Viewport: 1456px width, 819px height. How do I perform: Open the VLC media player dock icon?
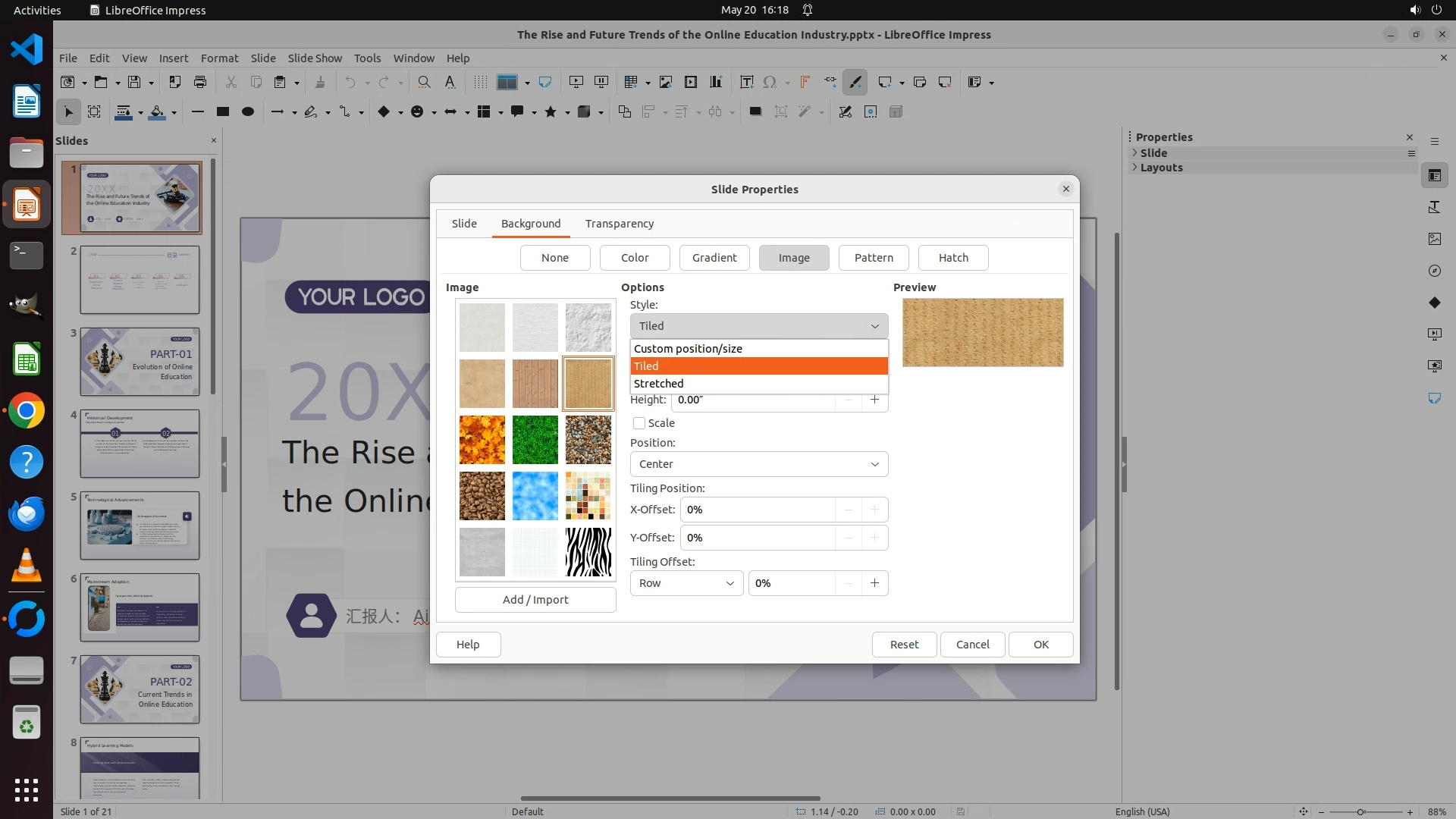(27, 566)
